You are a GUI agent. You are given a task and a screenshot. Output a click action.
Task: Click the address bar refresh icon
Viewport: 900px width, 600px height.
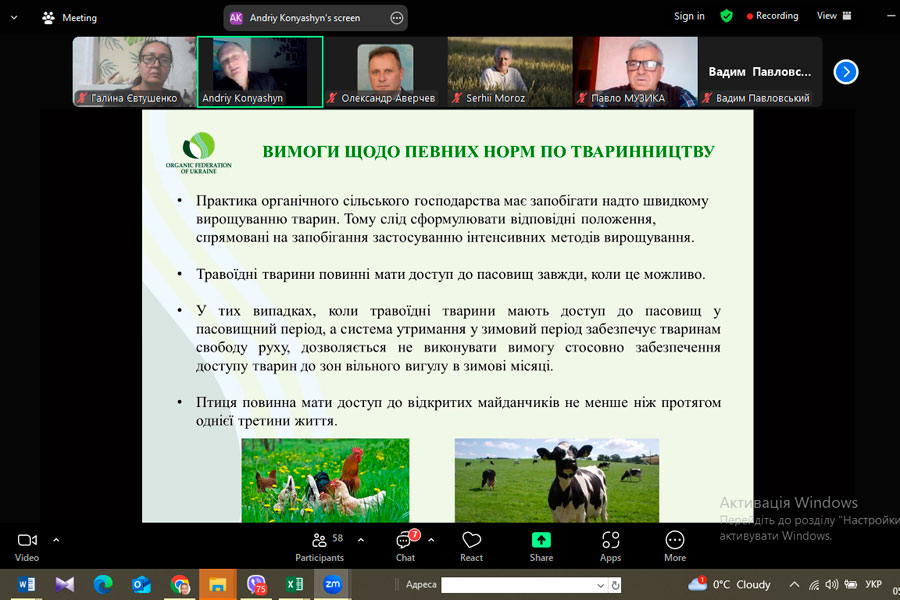pos(615,585)
